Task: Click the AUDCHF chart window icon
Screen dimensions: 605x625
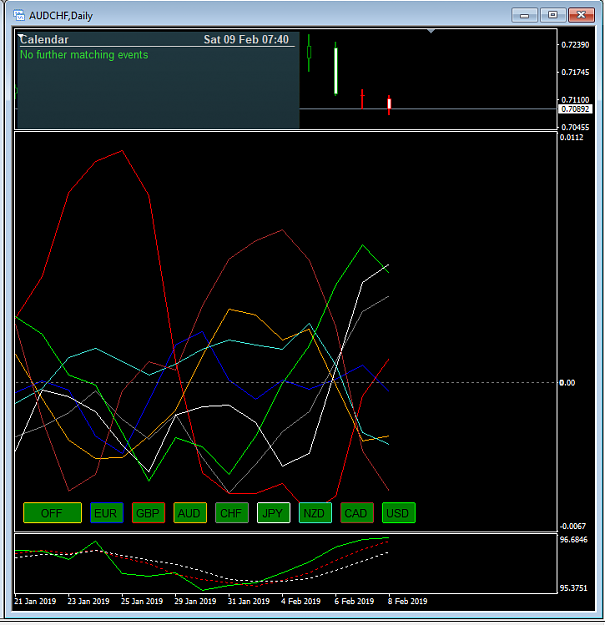Action: pyautogui.click(x=19, y=16)
